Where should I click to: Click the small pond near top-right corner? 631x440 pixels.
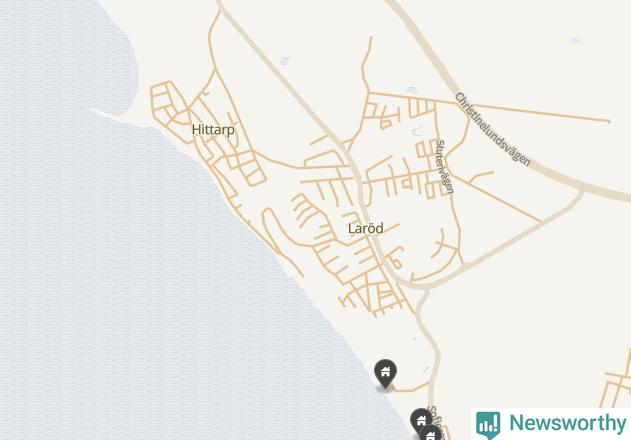point(575,40)
